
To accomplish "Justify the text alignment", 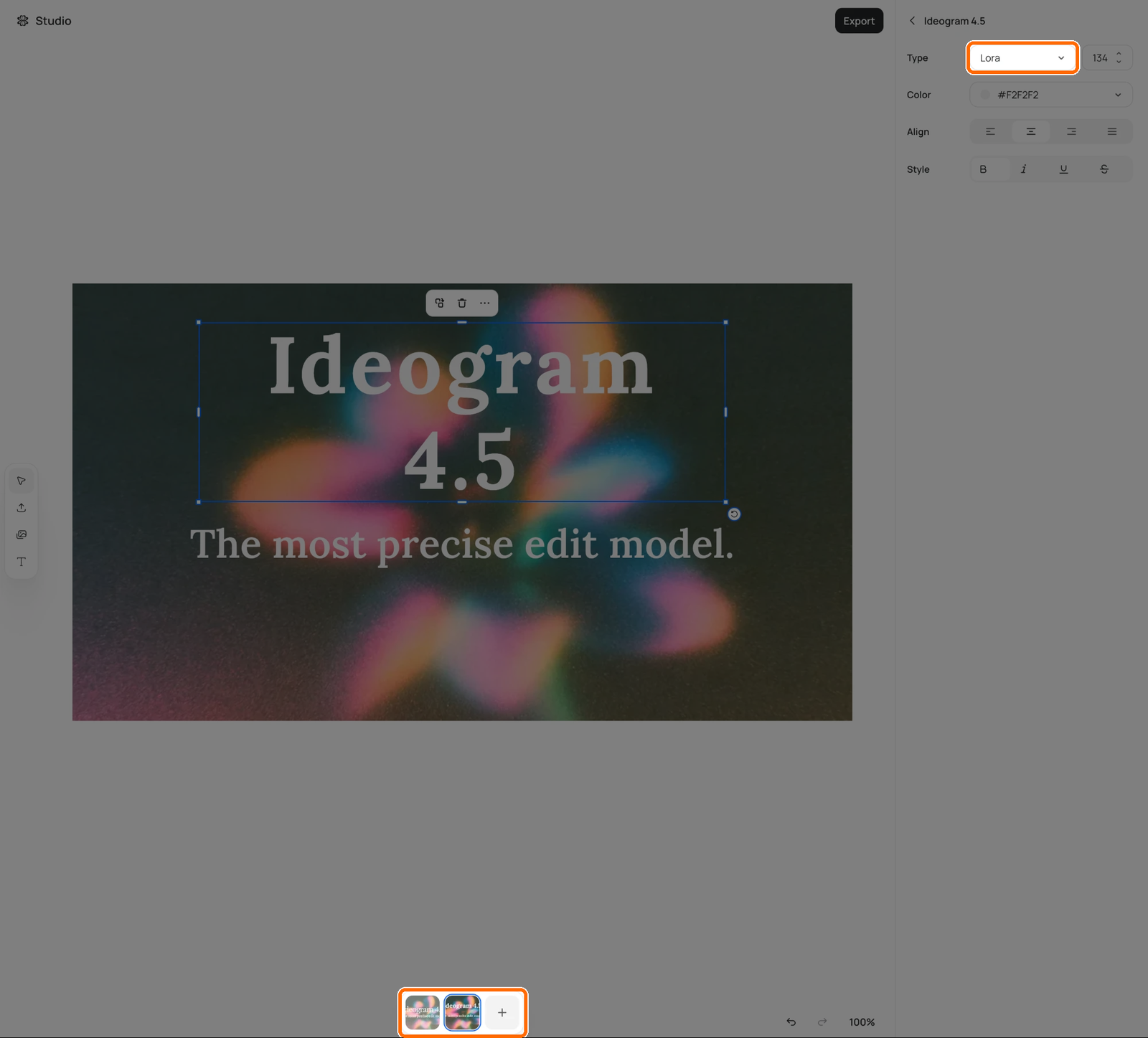I will point(1112,131).
